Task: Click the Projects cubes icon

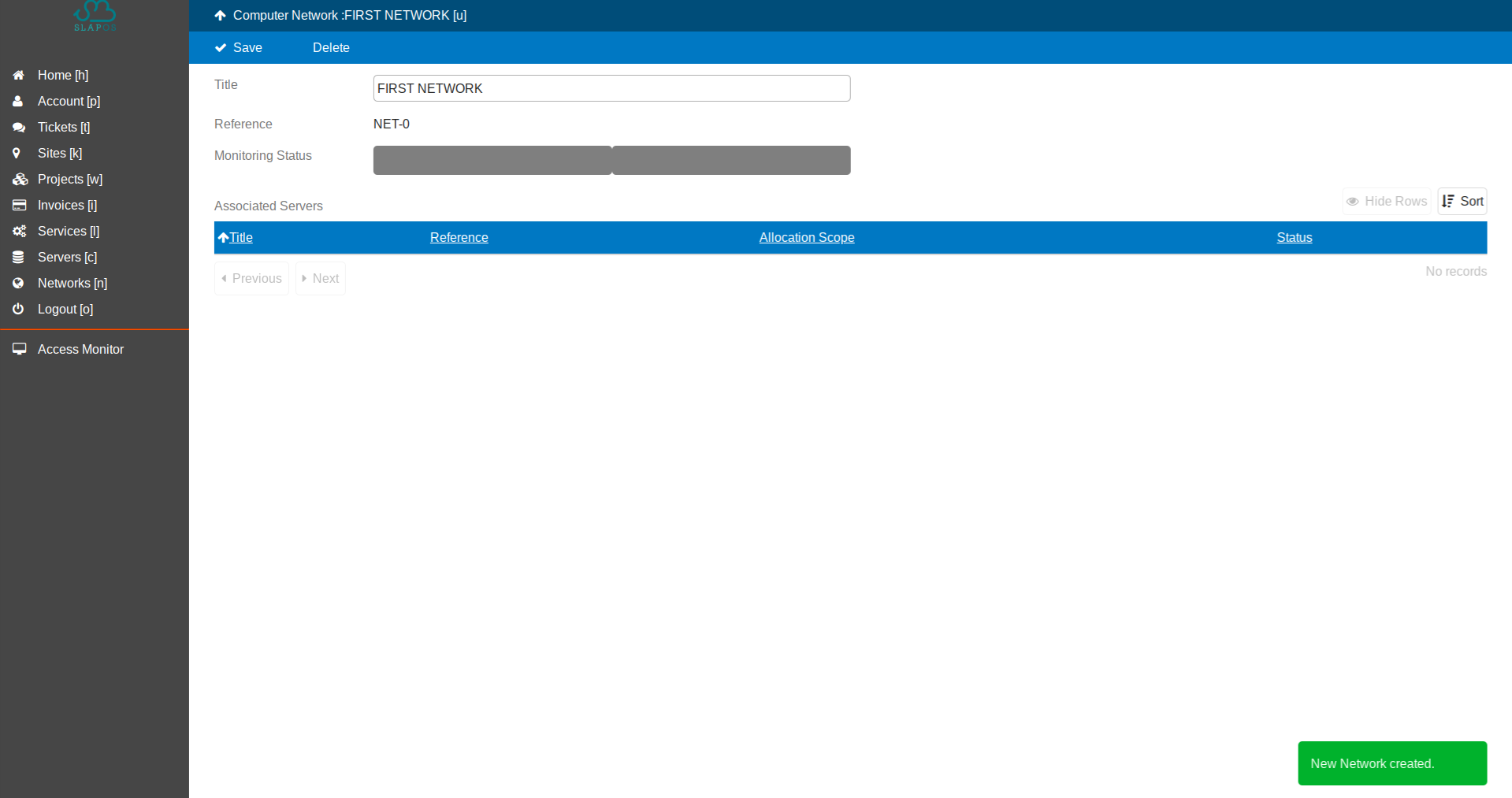Action: pos(20,180)
